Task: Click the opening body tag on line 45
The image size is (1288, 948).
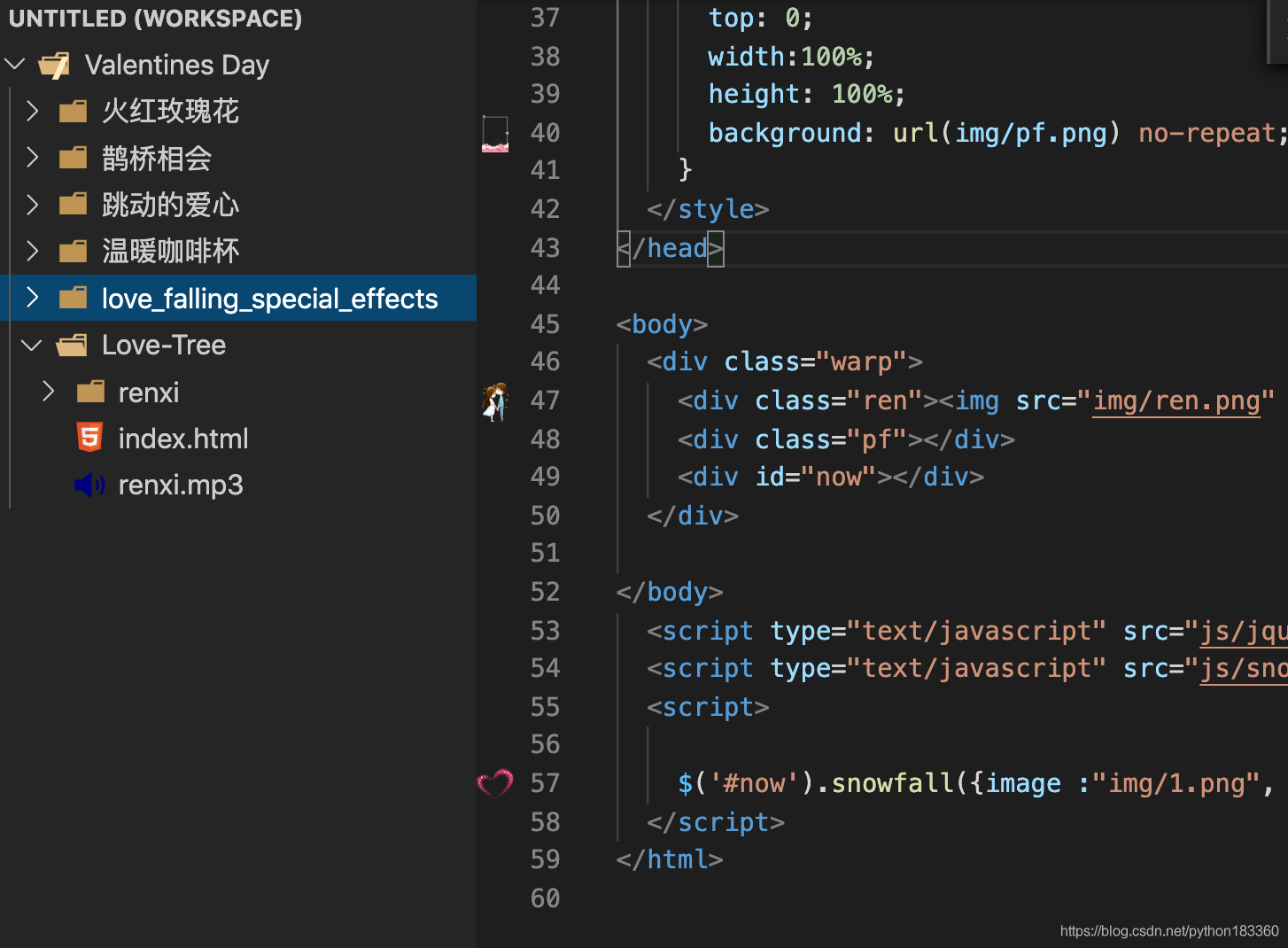Action: pyautogui.click(x=662, y=324)
